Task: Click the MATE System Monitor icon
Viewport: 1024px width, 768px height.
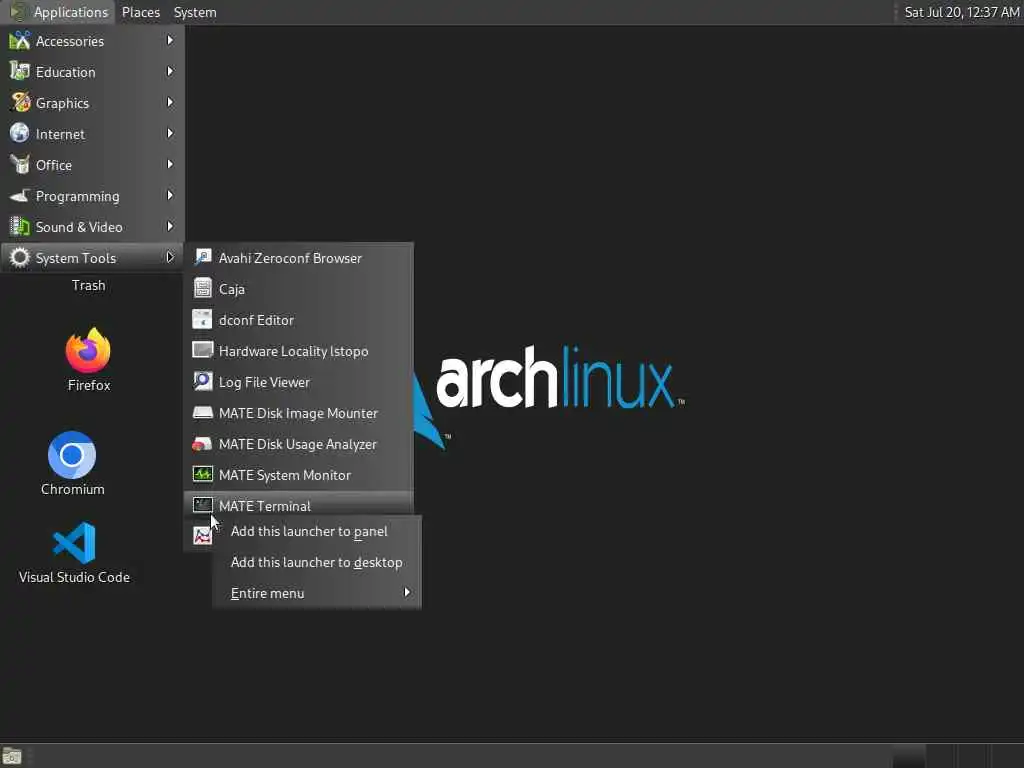Action: click(202, 475)
